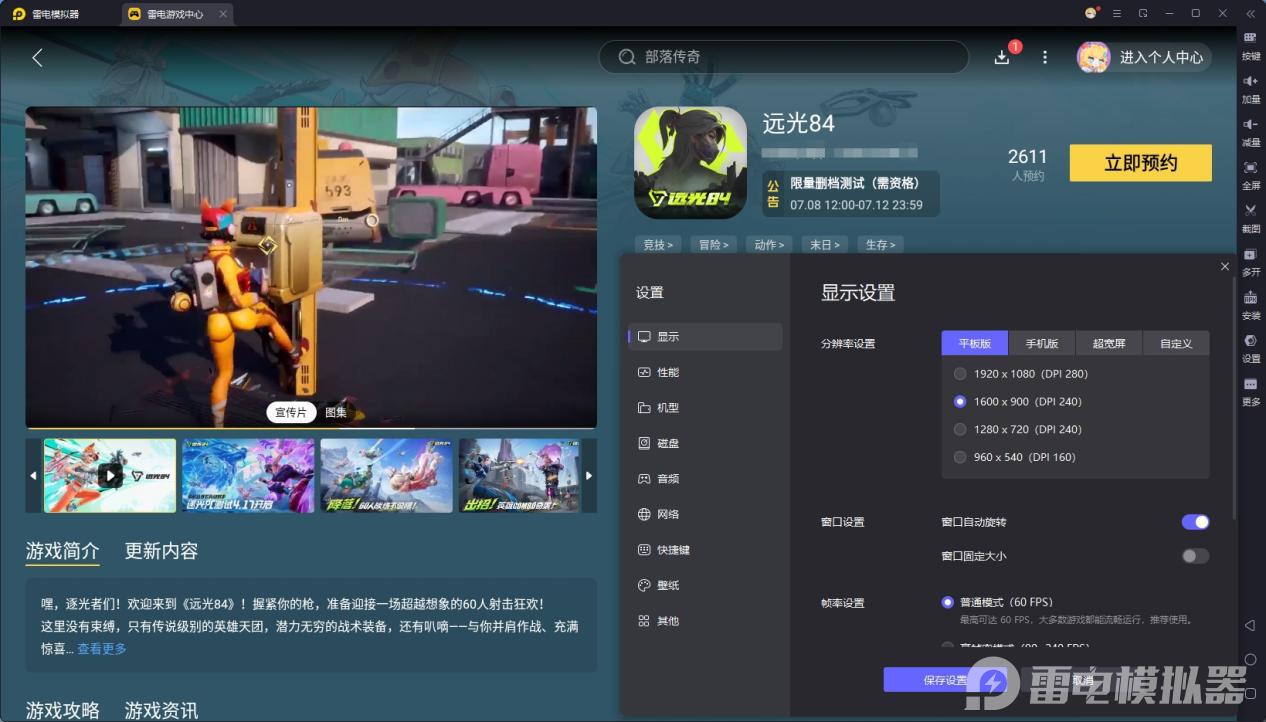
Task: Open the 更新内容 tab
Action: tap(161, 551)
